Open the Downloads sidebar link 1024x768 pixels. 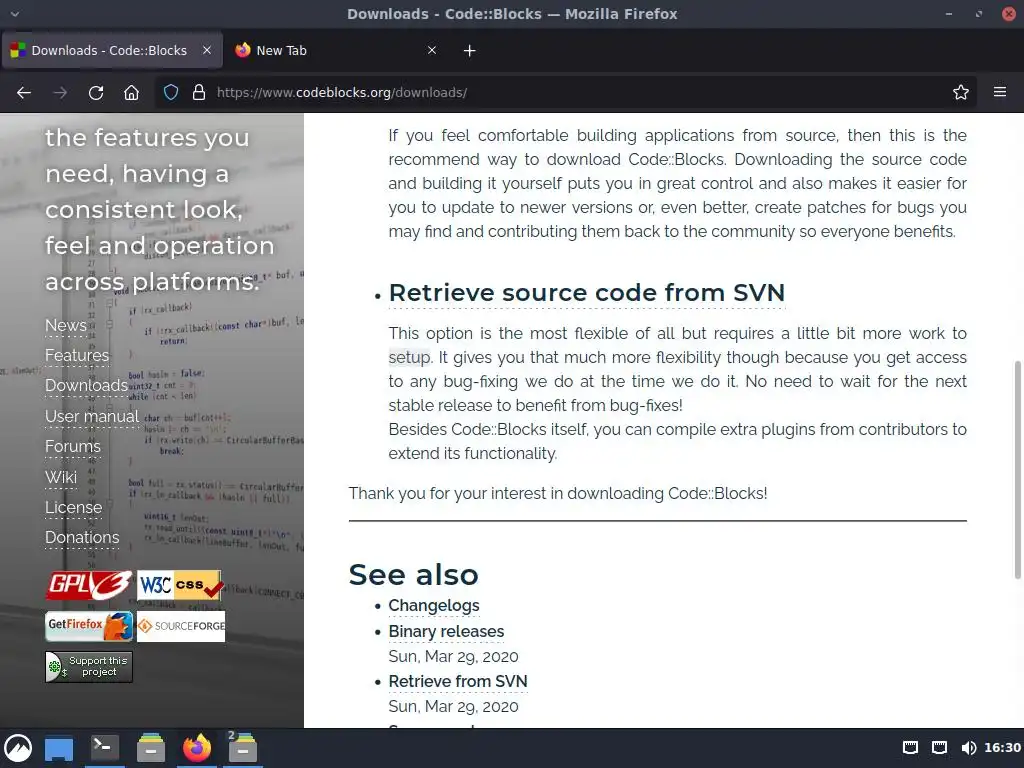[86, 385]
